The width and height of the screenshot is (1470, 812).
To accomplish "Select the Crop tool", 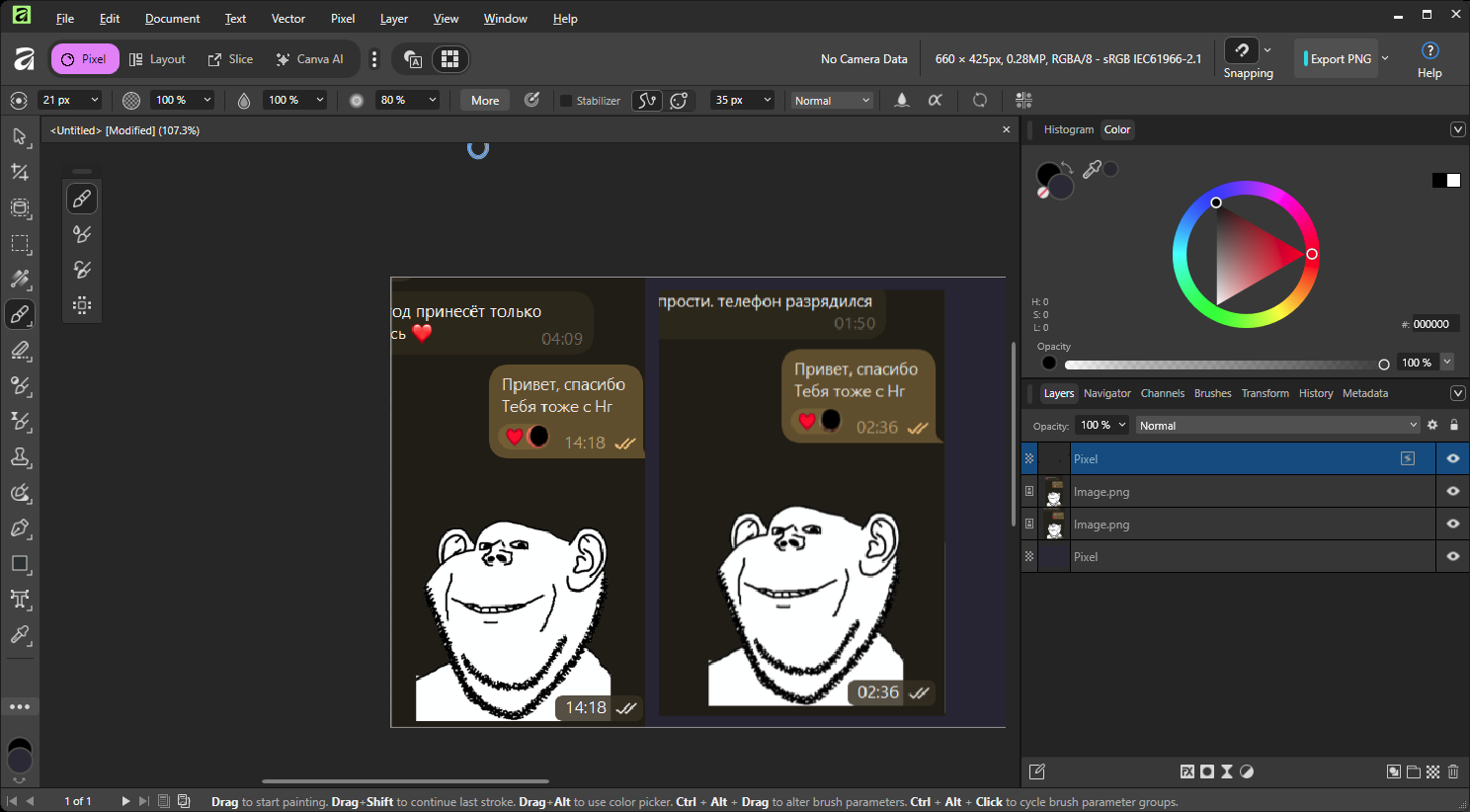I will (20, 172).
